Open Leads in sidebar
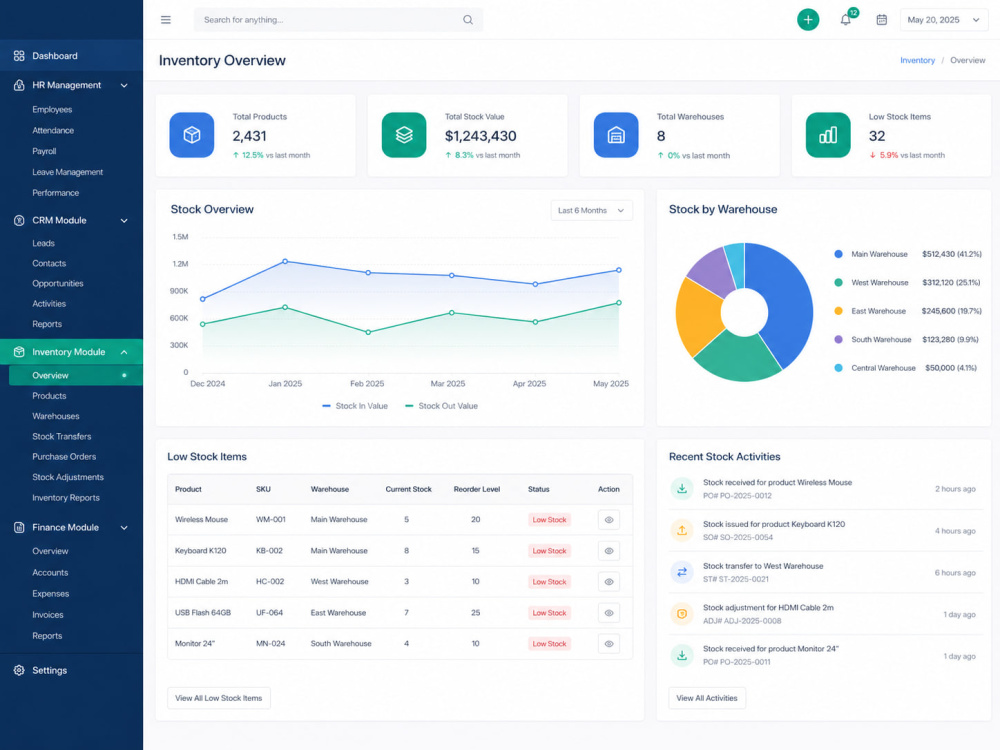 43,243
